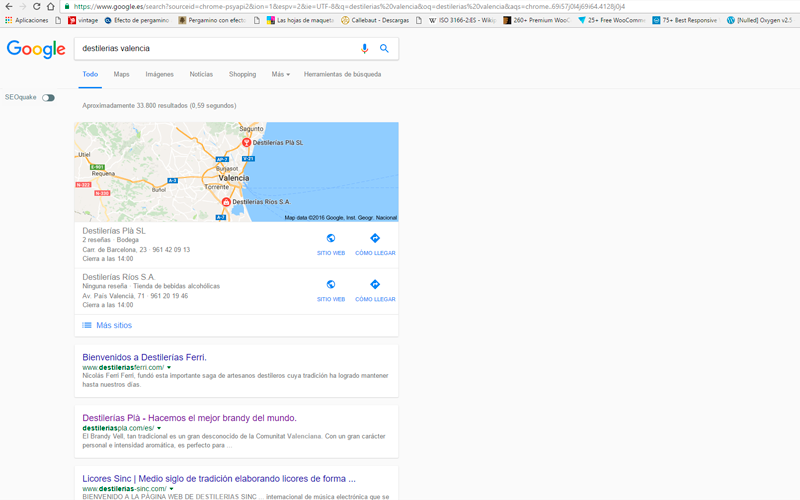The width and height of the screenshot is (800, 500).
Task: Click the browser forward arrow
Action: pos(22,6)
